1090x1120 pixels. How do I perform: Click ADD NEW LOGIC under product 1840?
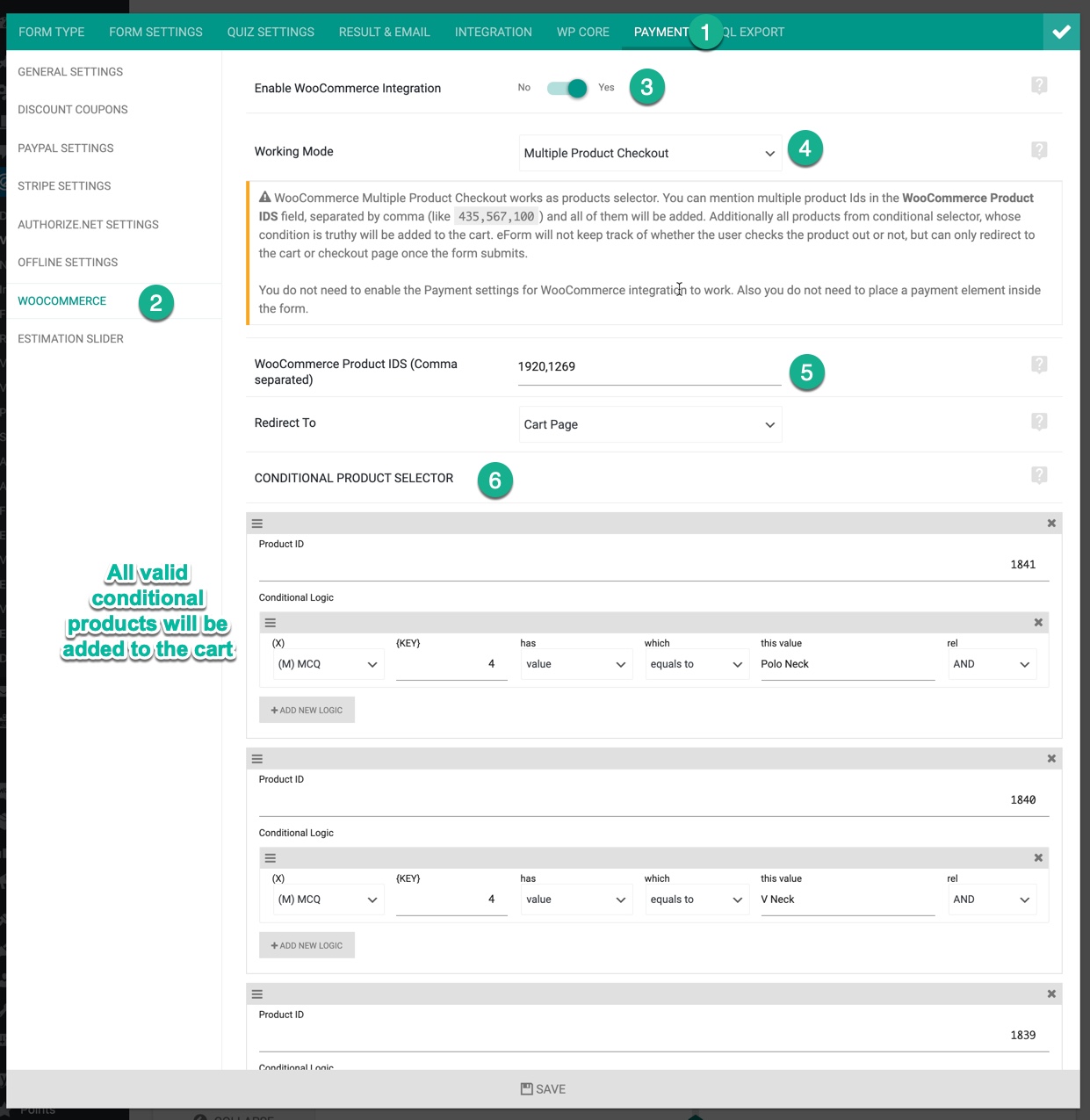[x=307, y=945]
